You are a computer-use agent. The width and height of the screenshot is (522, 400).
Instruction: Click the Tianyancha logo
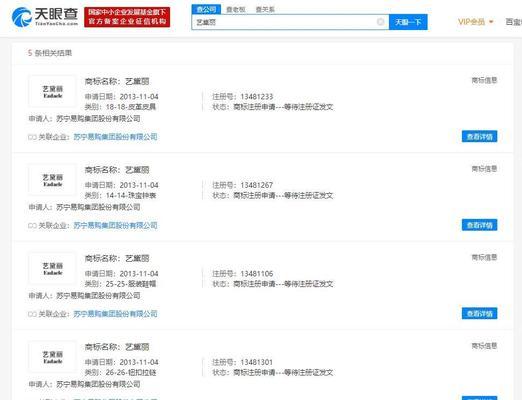click(45, 17)
